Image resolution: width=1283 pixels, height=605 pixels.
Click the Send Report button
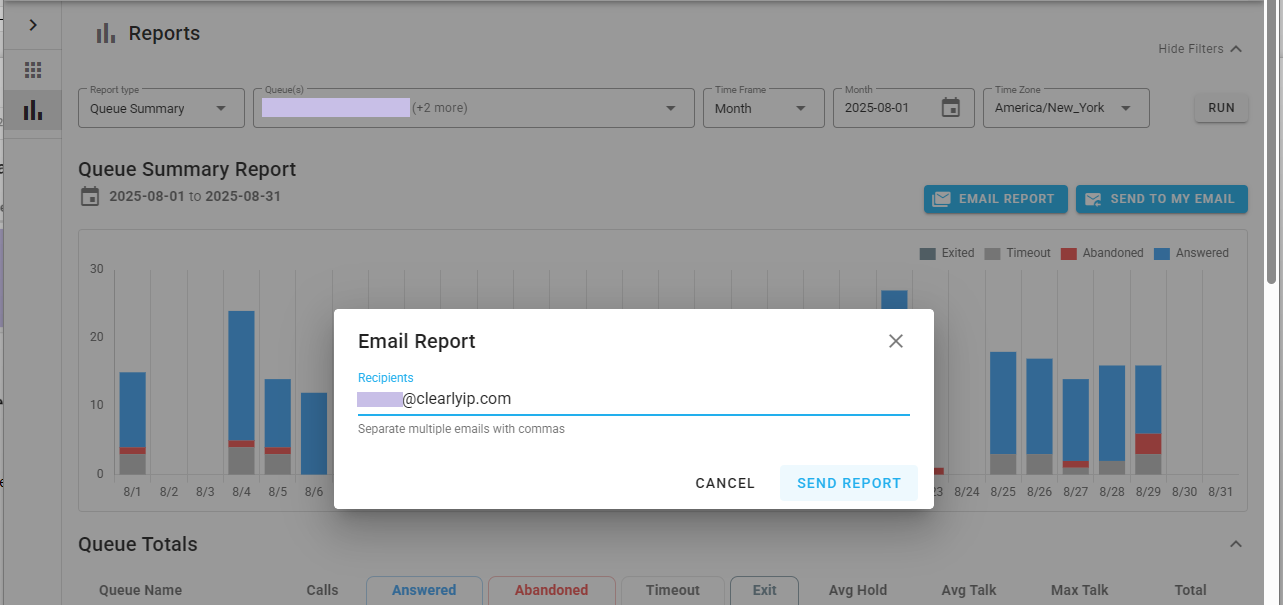(848, 483)
